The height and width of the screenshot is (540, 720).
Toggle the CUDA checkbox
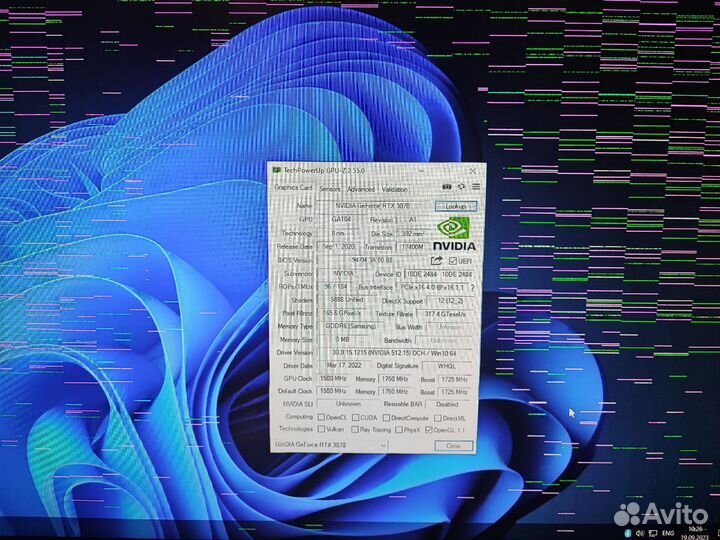(355, 417)
